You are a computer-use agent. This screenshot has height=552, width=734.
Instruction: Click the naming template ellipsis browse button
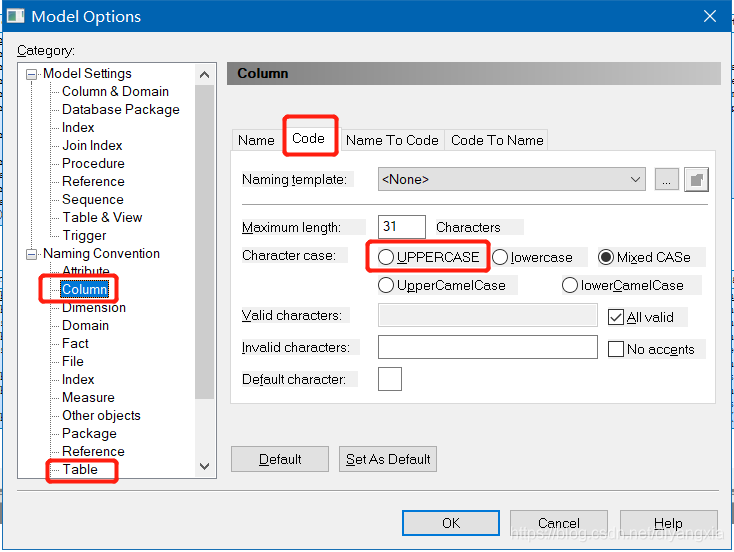[666, 179]
